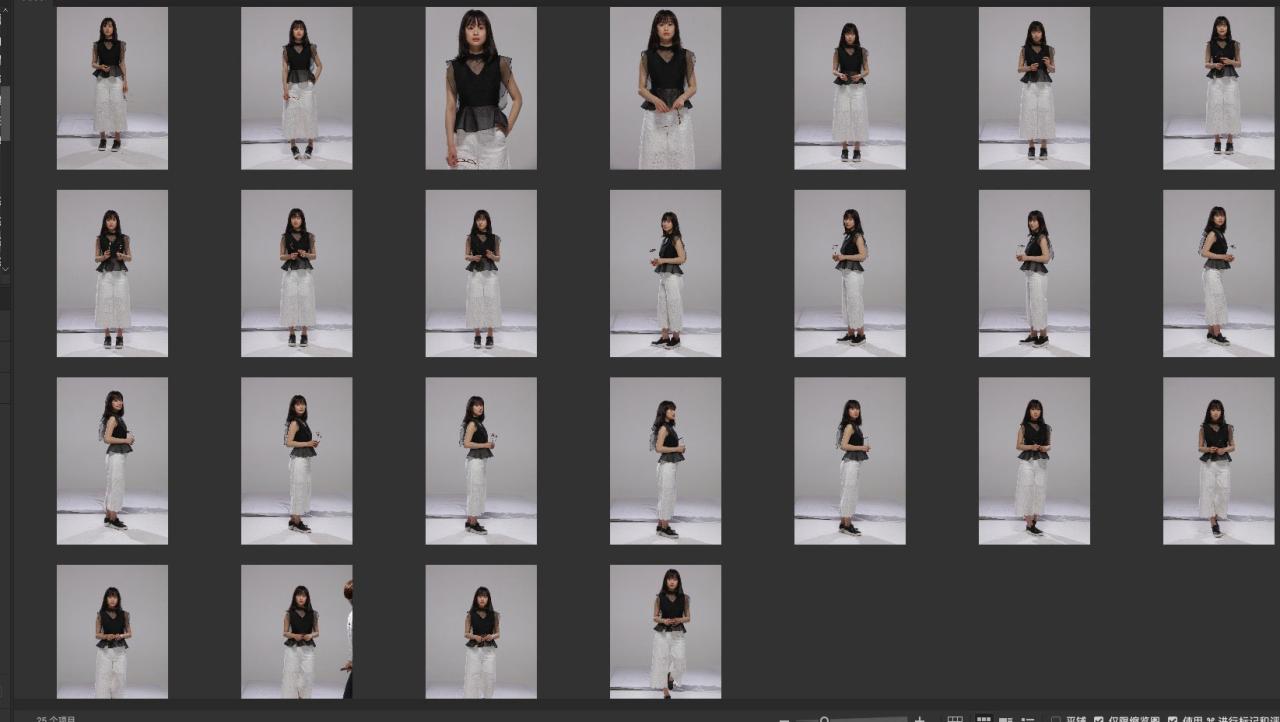Select the last thumbnail in the second row
Image resolution: width=1280 pixels, height=722 pixels.
pos(1218,273)
